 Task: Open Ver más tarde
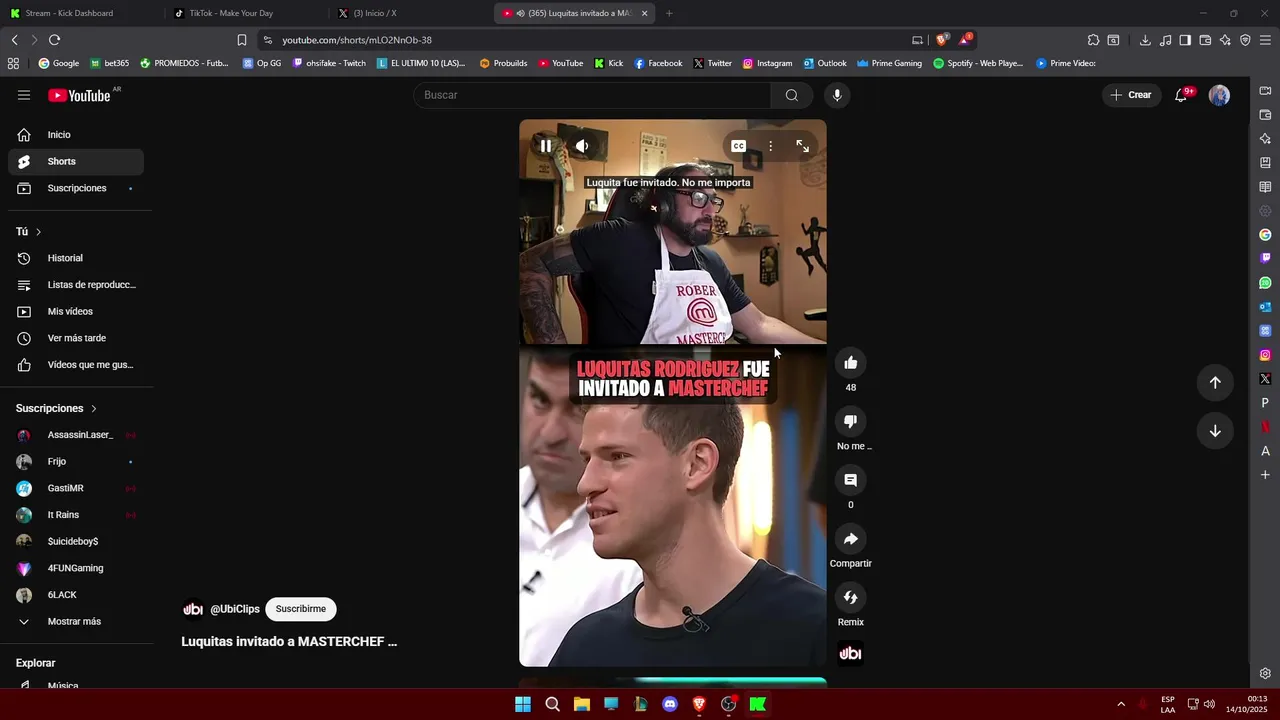coord(76,338)
